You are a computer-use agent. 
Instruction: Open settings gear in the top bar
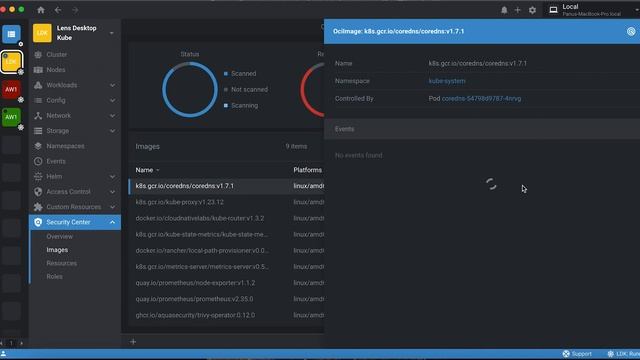532,10
